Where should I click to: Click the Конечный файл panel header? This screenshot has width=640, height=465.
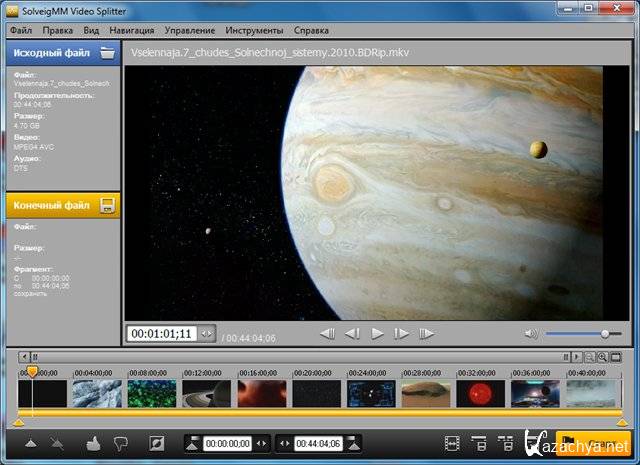pyautogui.click(x=50, y=206)
